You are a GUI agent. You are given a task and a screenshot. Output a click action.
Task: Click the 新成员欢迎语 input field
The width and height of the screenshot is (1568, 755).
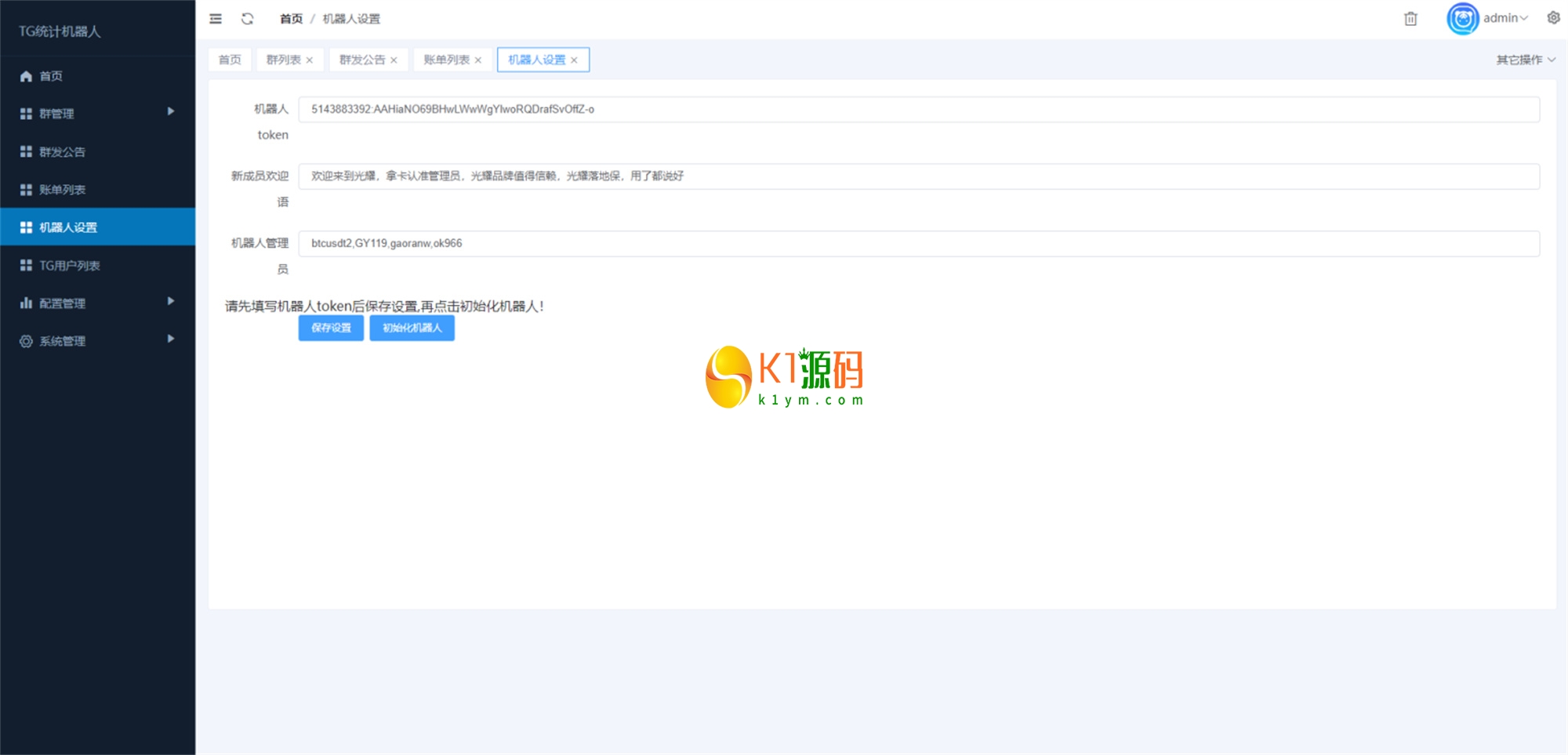tap(919, 176)
